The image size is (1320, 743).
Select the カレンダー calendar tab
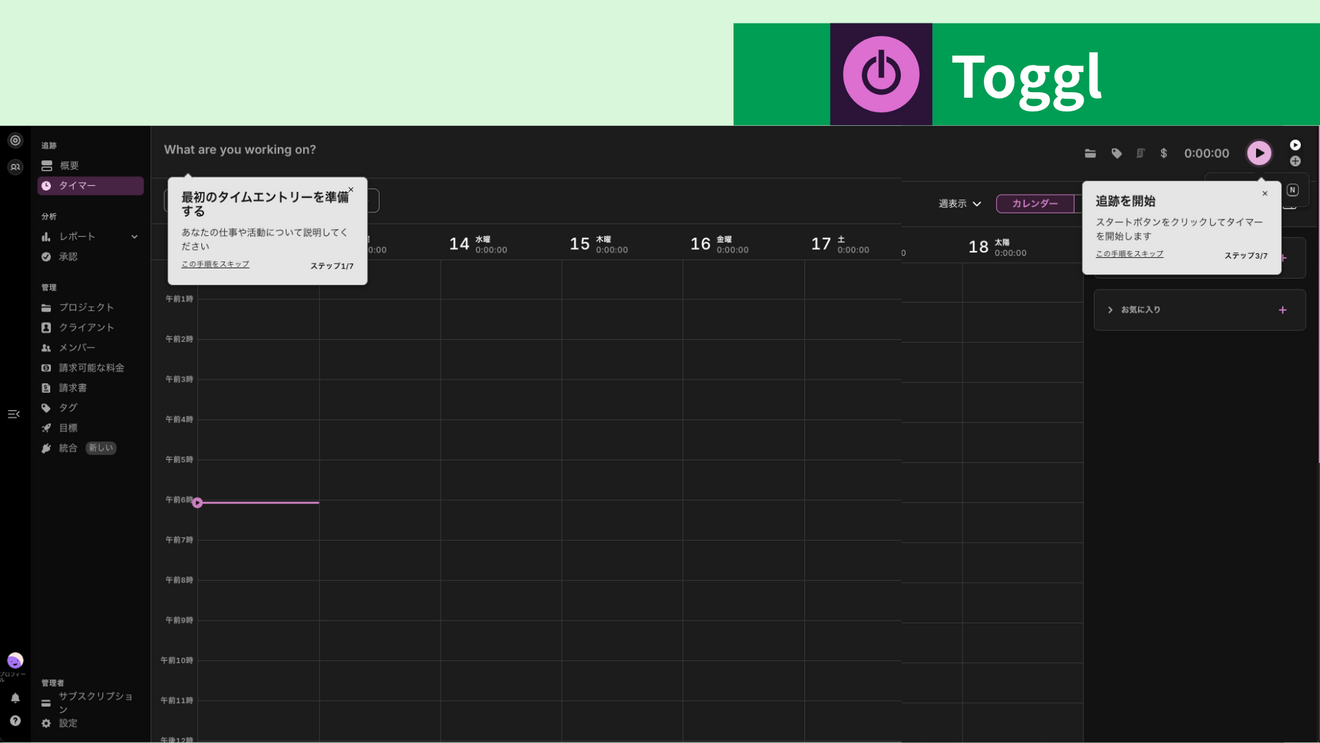(x=1035, y=204)
